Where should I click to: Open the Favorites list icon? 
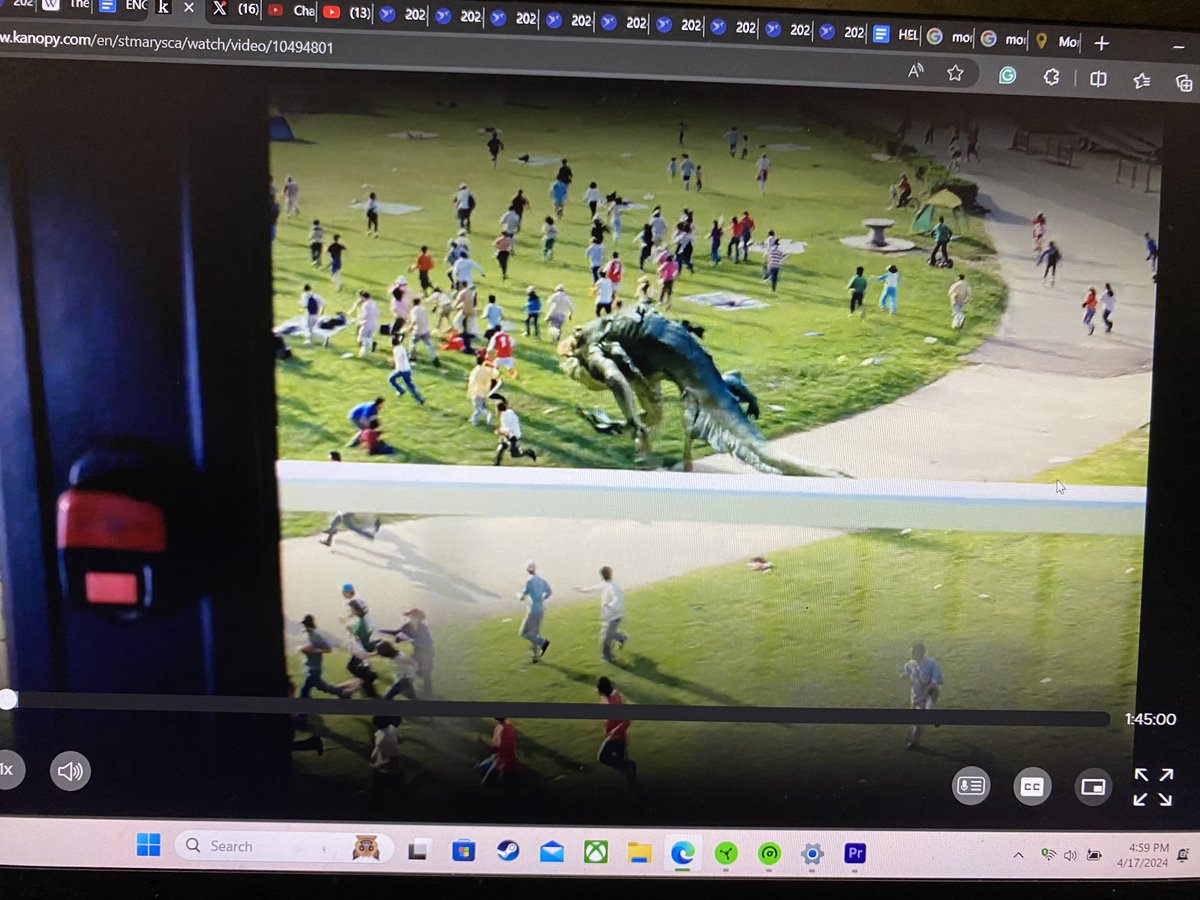click(1143, 81)
